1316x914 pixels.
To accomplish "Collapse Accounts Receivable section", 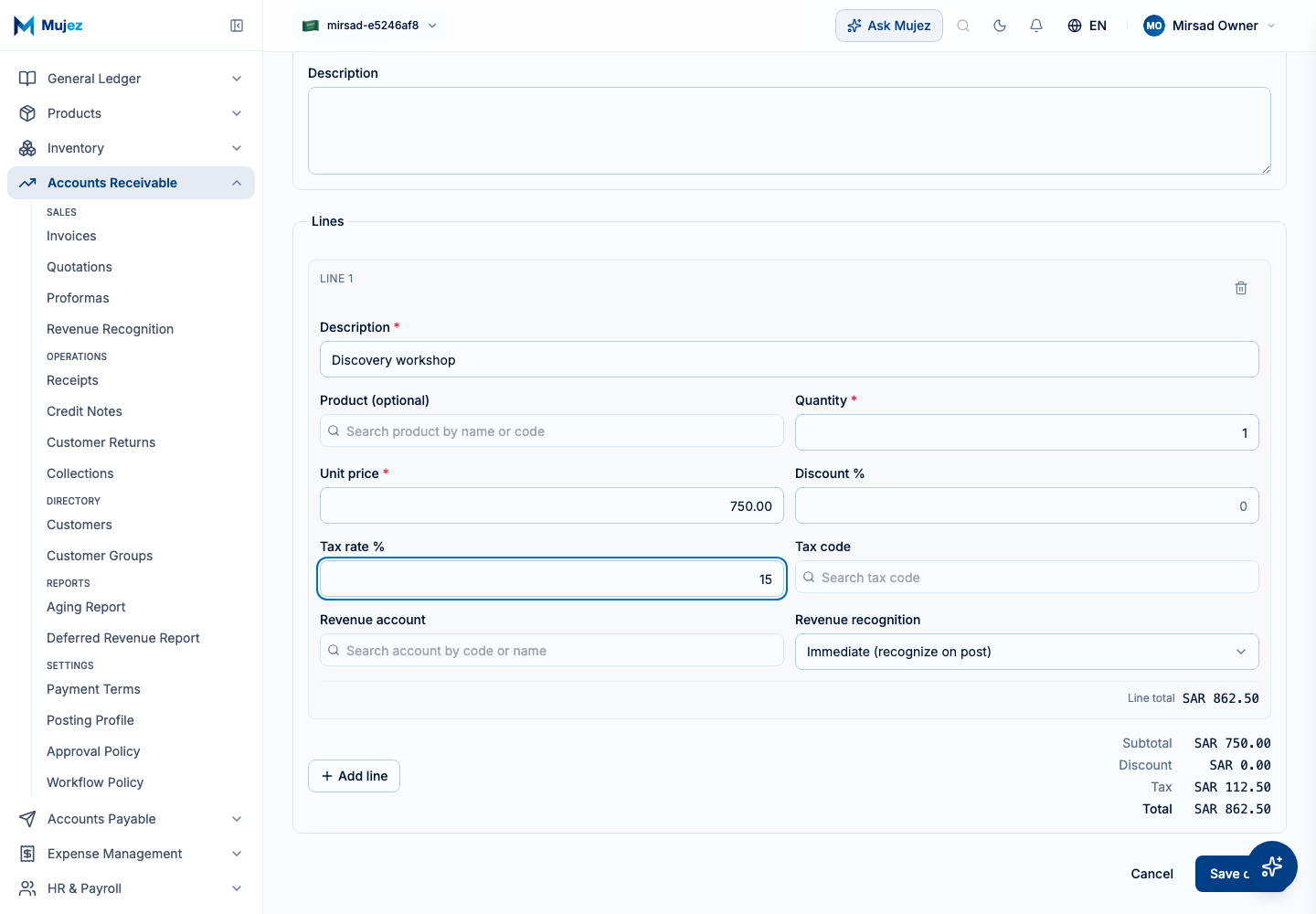I will 131,183.
